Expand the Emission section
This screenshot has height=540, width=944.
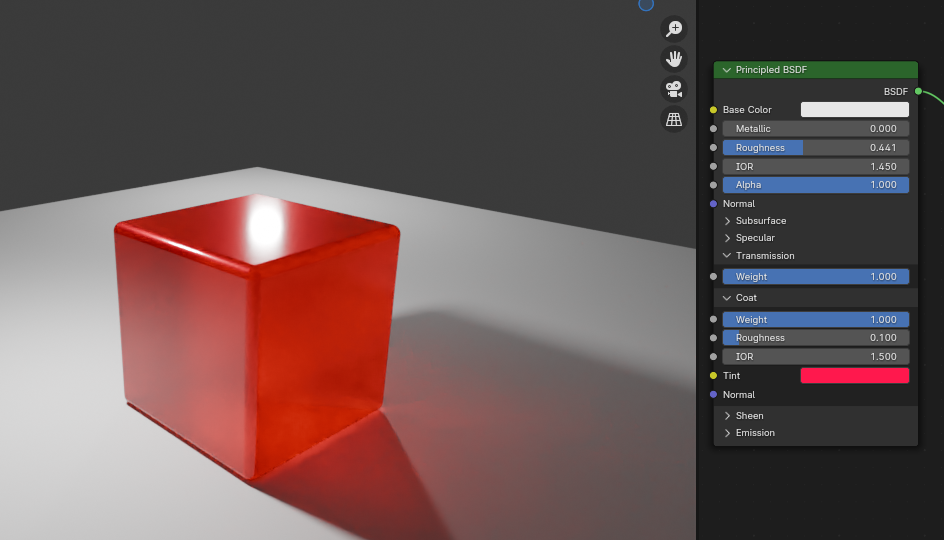tap(727, 433)
